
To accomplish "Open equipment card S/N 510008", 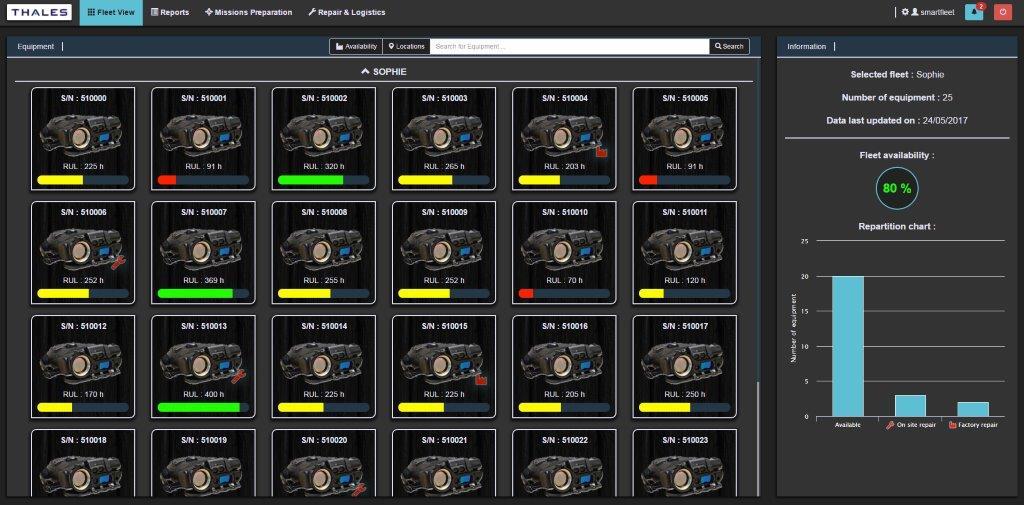I will [x=324, y=252].
